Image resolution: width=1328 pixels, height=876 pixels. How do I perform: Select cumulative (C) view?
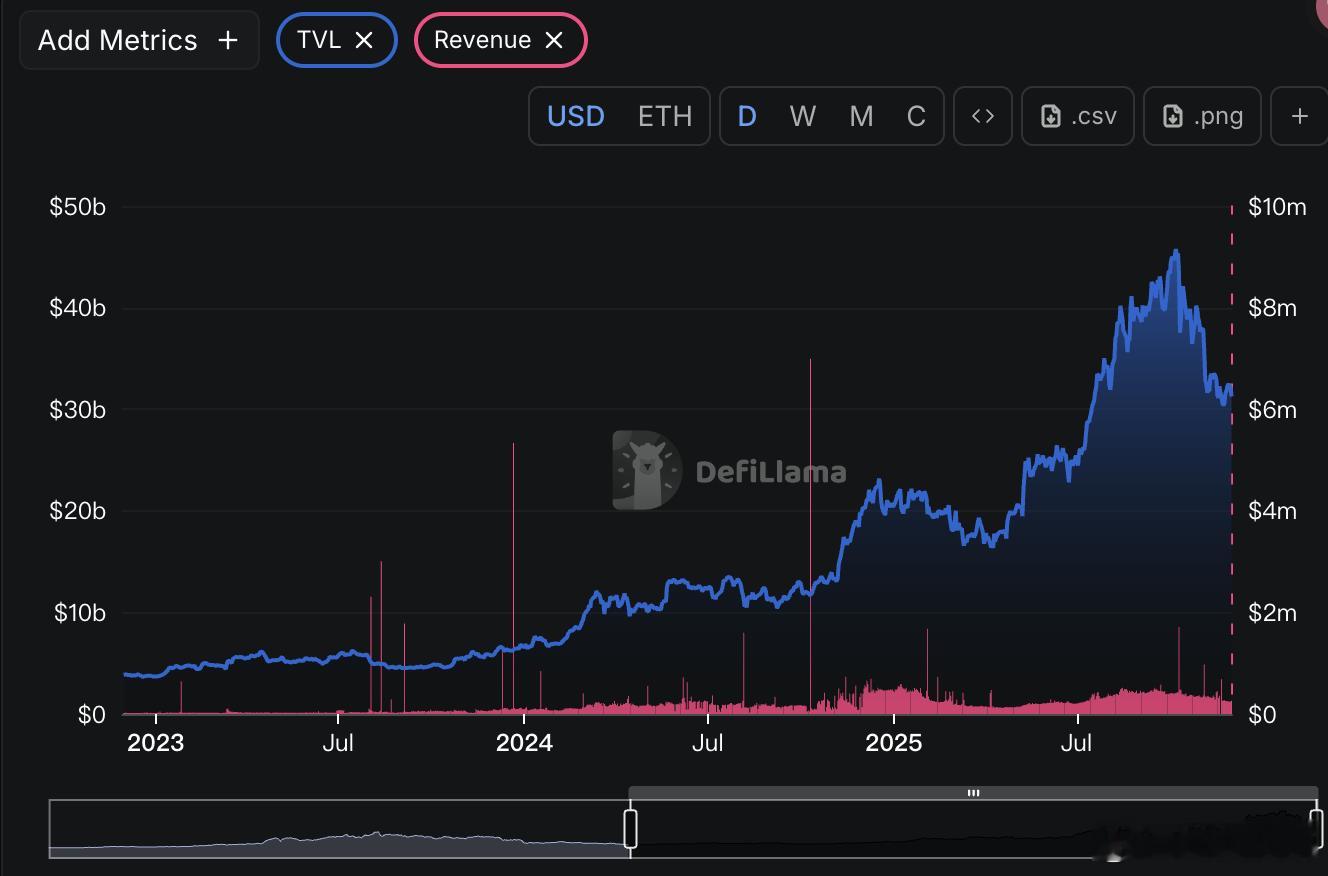pyautogui.click(x=916, y=116)
